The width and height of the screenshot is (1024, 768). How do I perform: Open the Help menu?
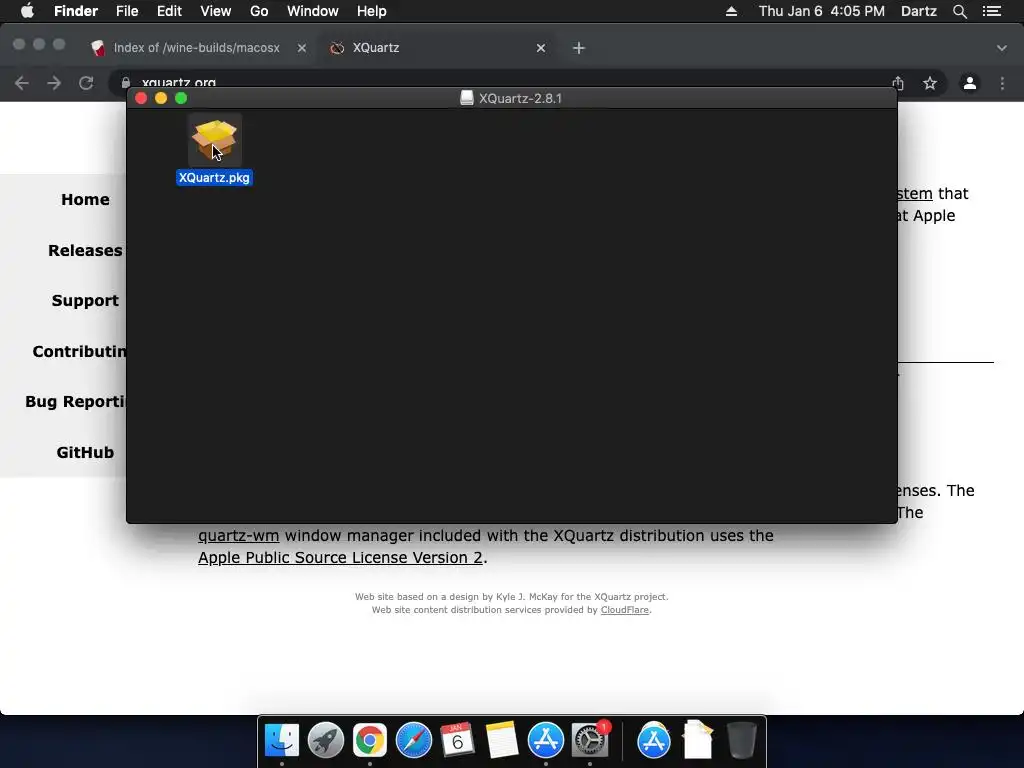tap(372, 11)
